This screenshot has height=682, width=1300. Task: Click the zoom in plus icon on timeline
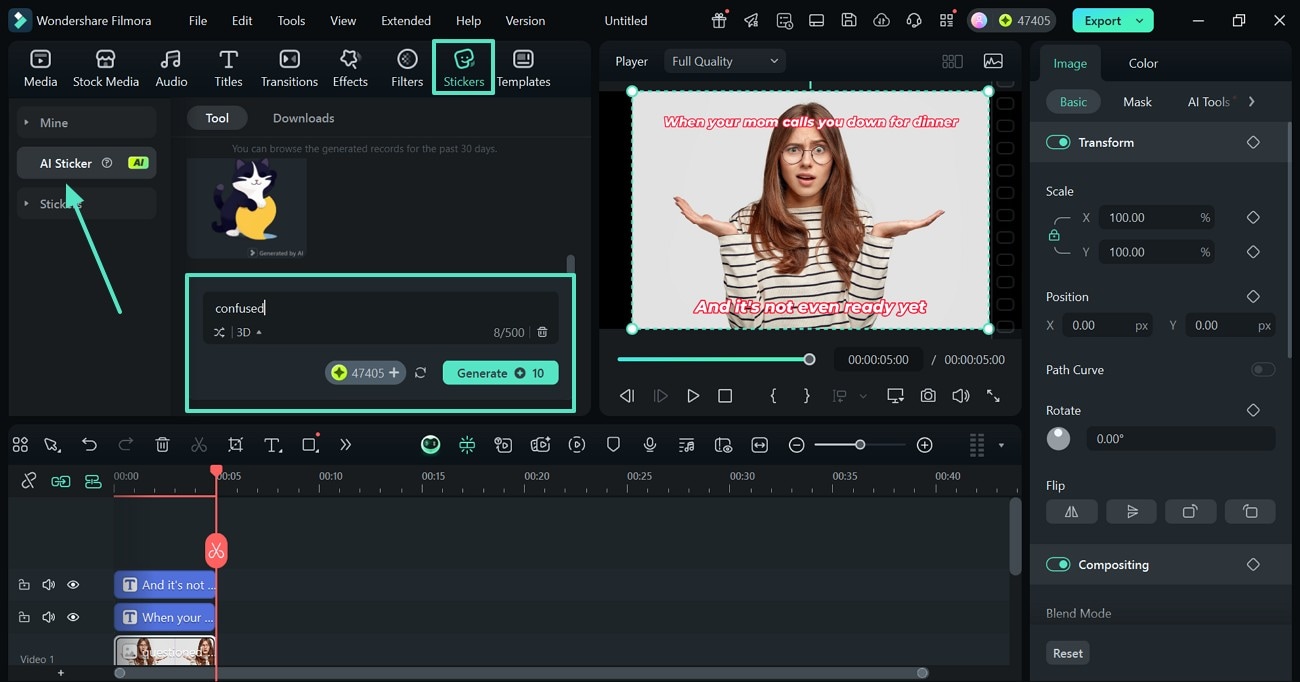click(924, 445)
